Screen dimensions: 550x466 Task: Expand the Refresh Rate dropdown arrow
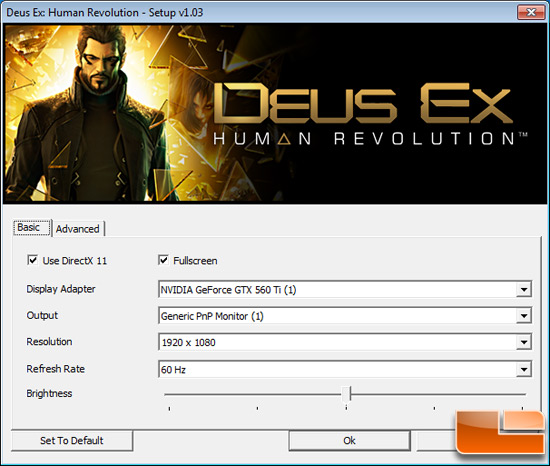[x=524, y=369]
